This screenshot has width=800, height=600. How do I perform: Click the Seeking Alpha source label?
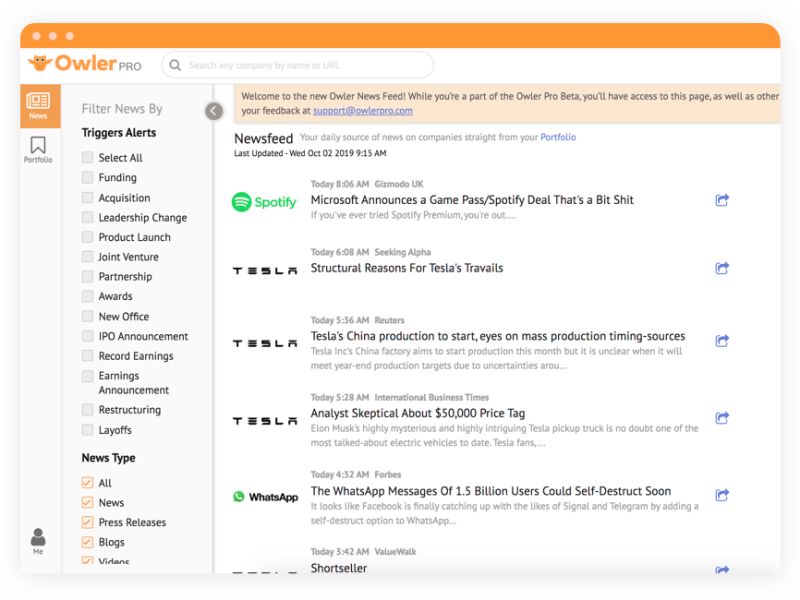tap(403, 252)
